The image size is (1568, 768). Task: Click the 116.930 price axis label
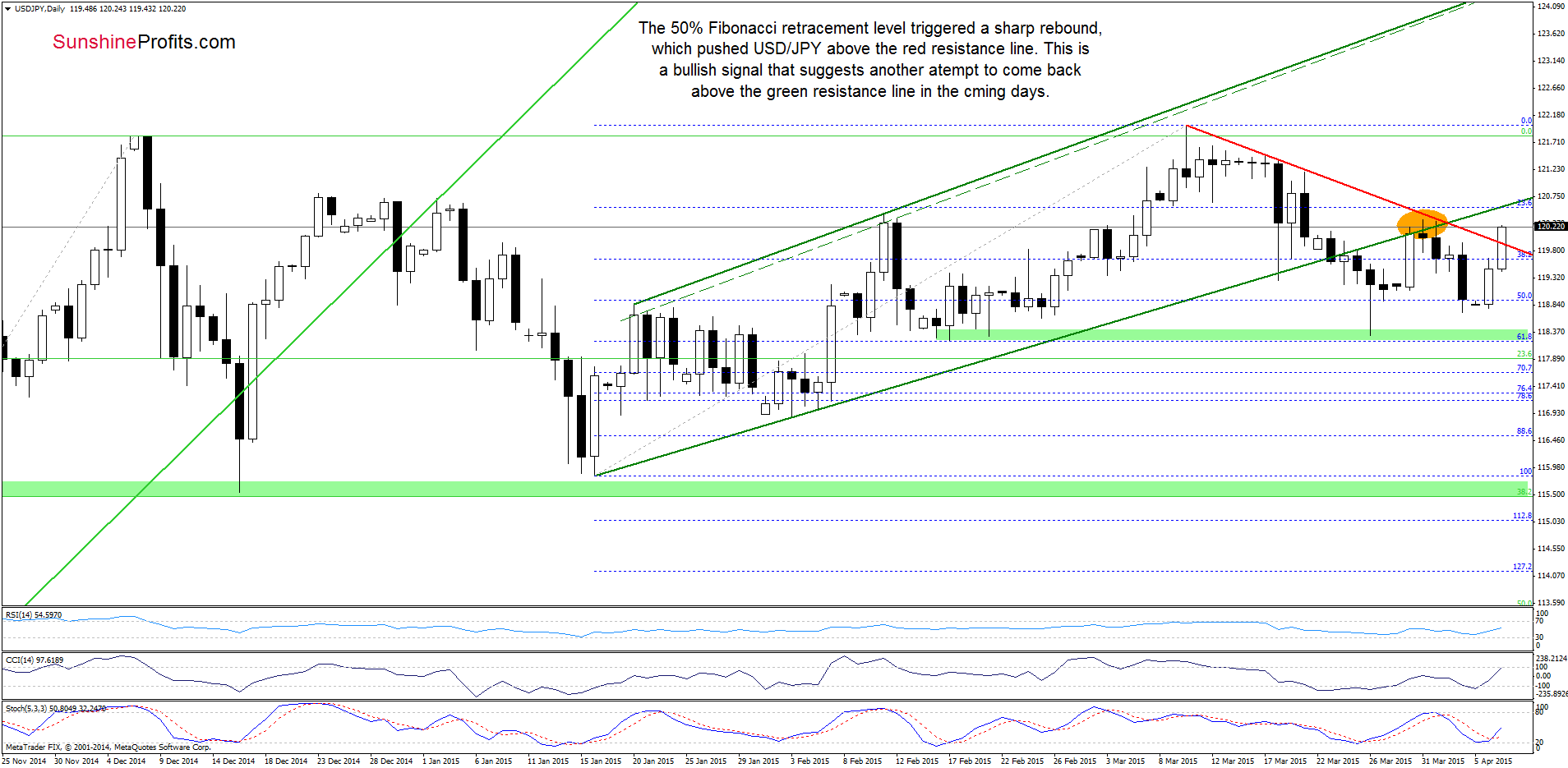pos(1551,413)
